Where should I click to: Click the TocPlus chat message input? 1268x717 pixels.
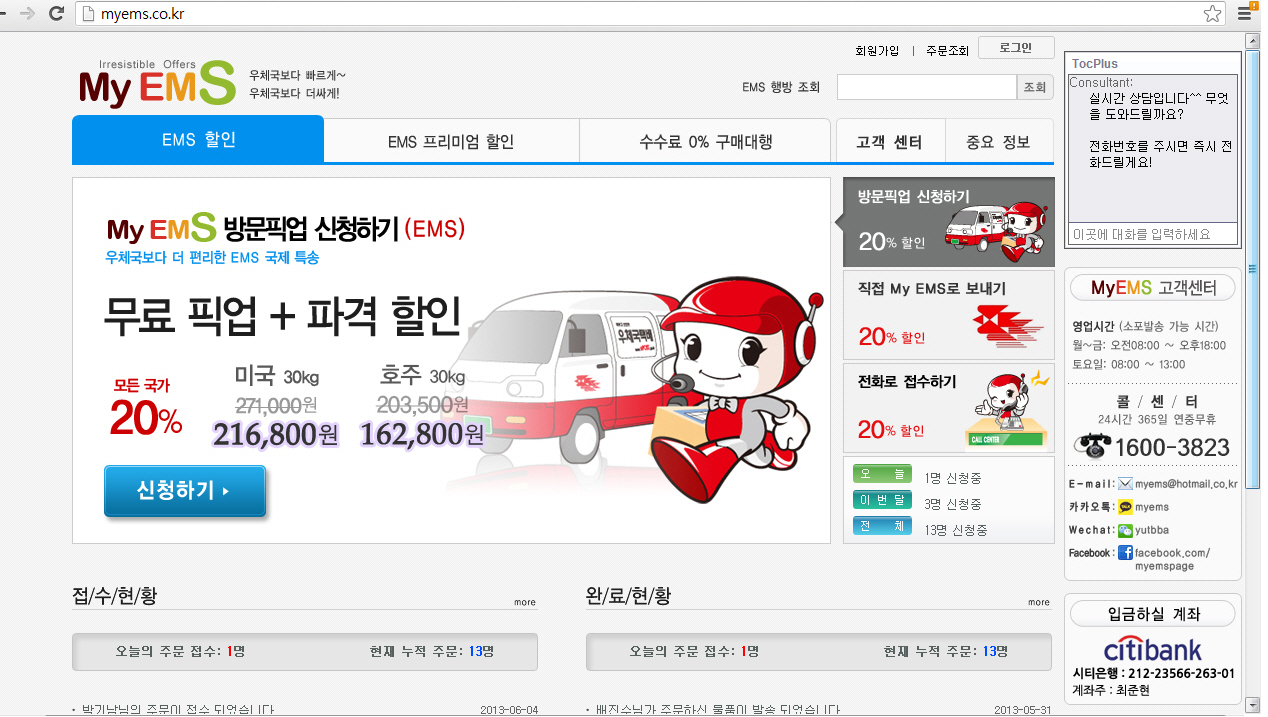click(x=1152, y=234)
